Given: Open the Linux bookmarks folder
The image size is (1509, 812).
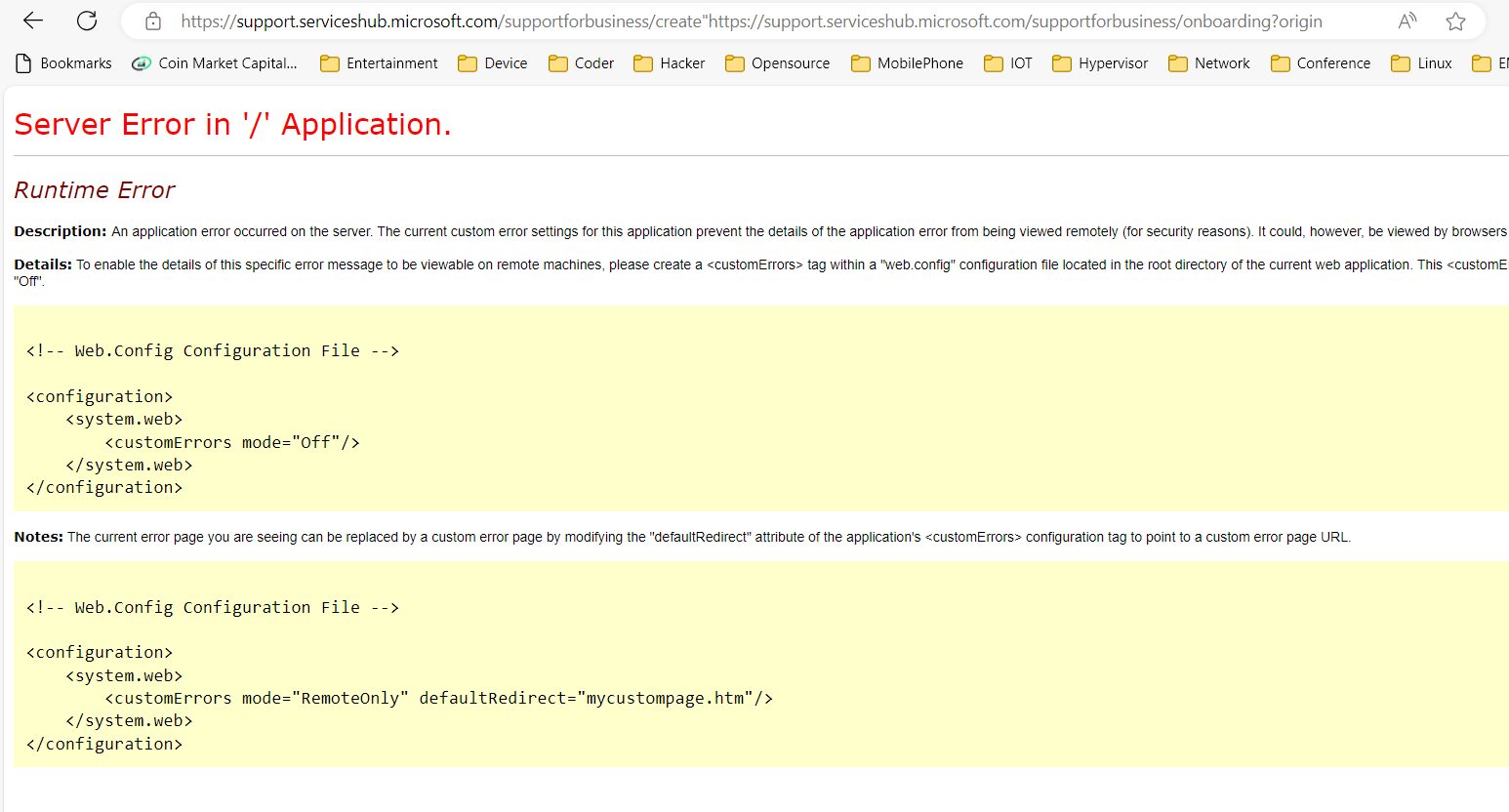Looking at the screenshot, I should pyautogui.click(x=1422, y=63).
